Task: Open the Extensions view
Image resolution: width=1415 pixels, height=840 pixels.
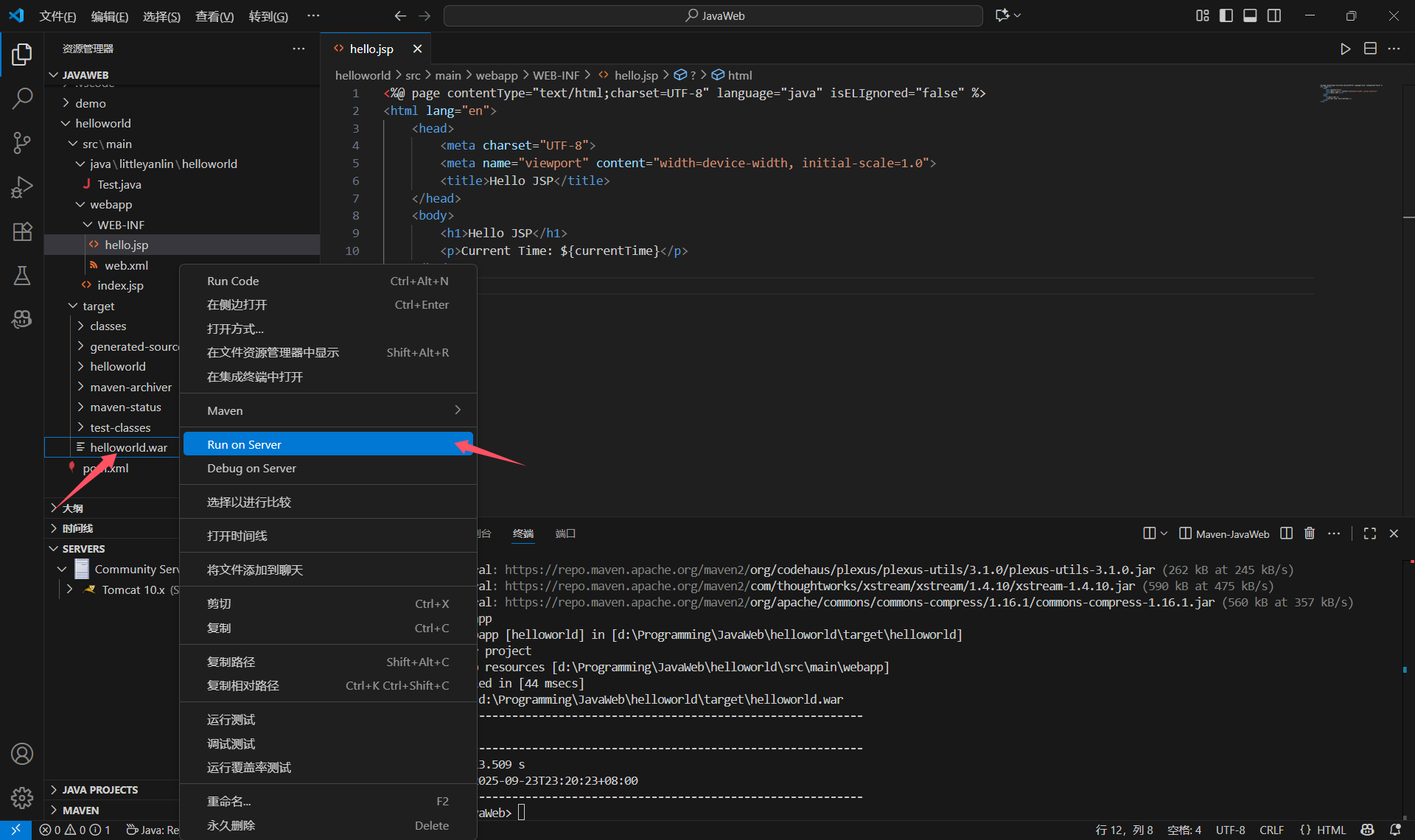Action: [22, 231]
